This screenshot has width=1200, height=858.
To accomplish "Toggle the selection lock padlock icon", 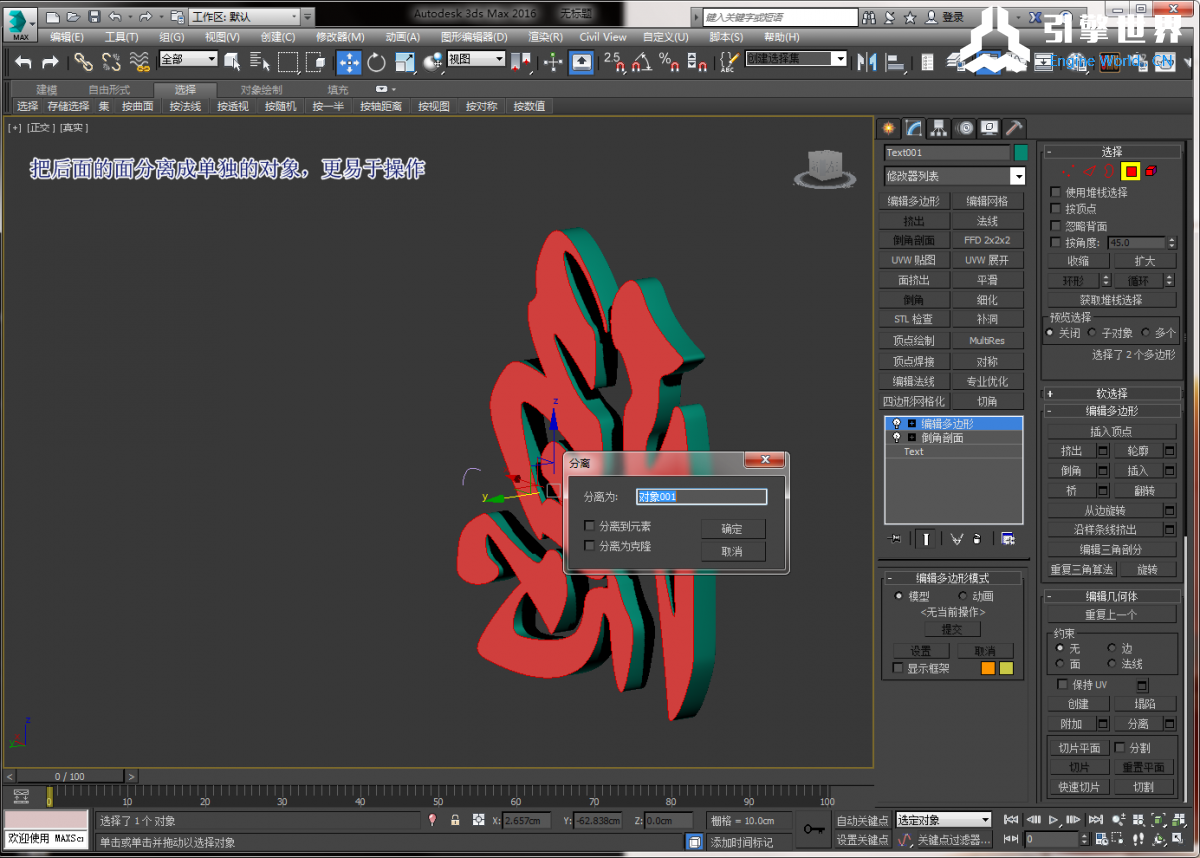I will [x=455, y=820].
